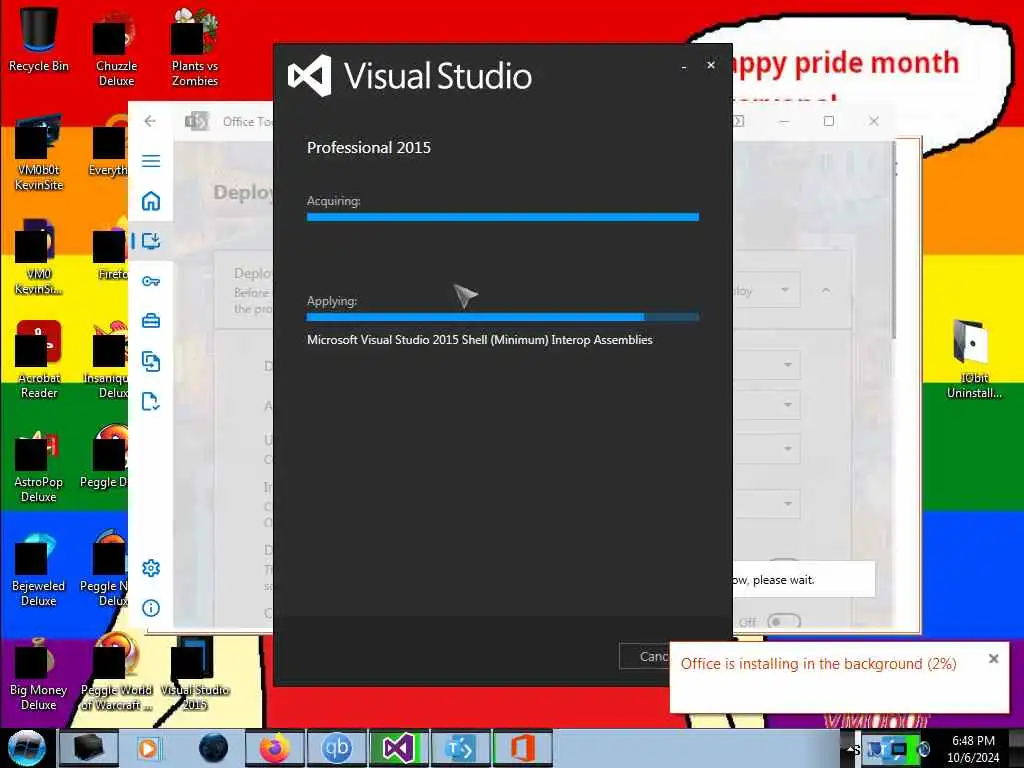Click the Office Tool logo in title bar
This screenshot has height=768, width=1024.
click(197, 121)
